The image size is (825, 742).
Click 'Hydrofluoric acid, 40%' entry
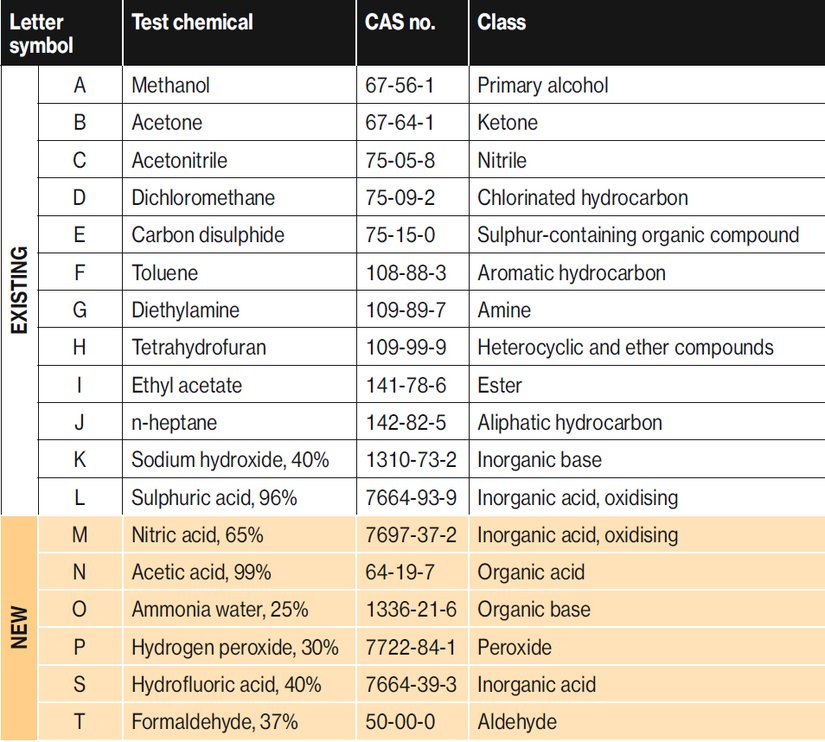(226, 685)
